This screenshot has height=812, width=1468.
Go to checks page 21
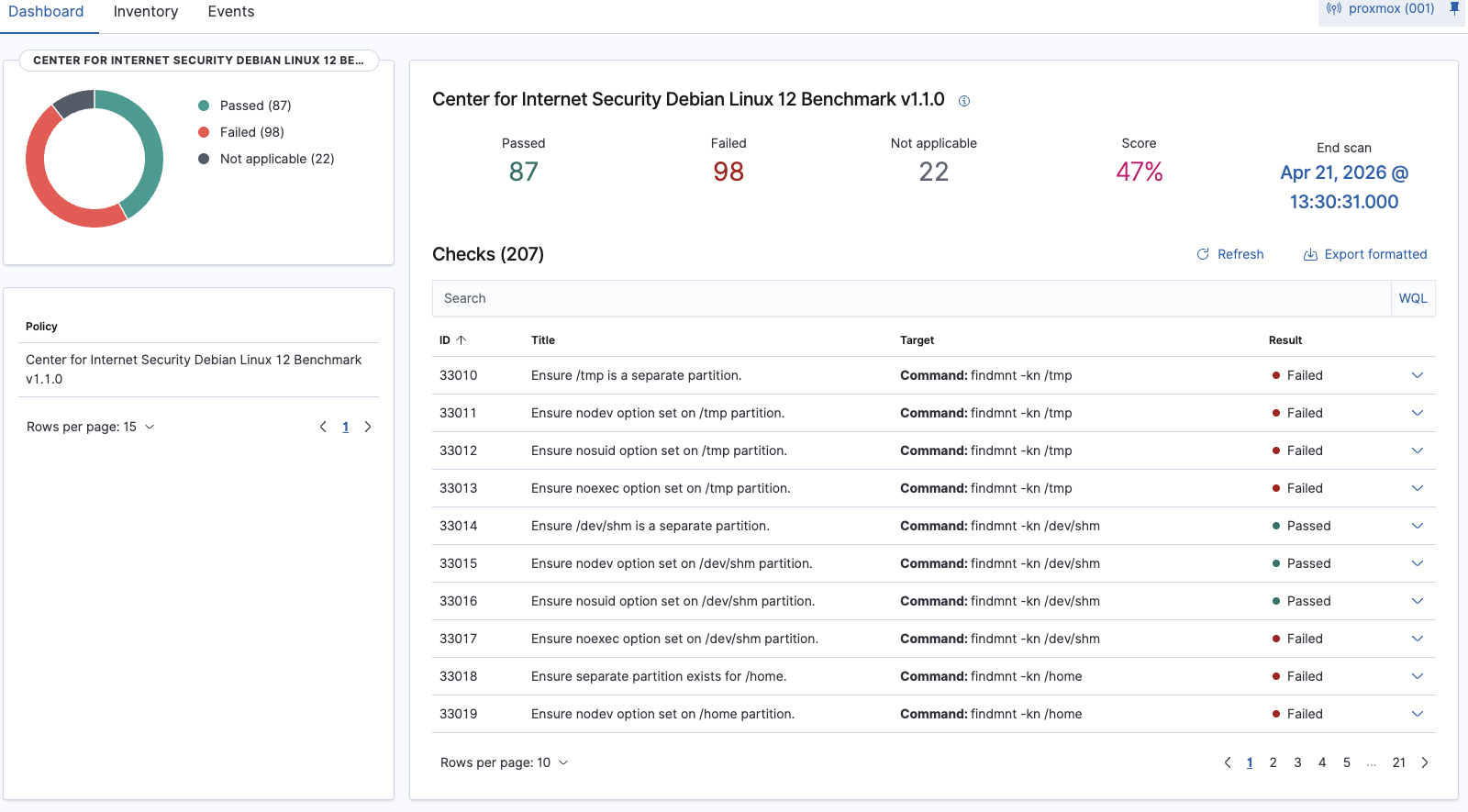tap(1399, 762)
